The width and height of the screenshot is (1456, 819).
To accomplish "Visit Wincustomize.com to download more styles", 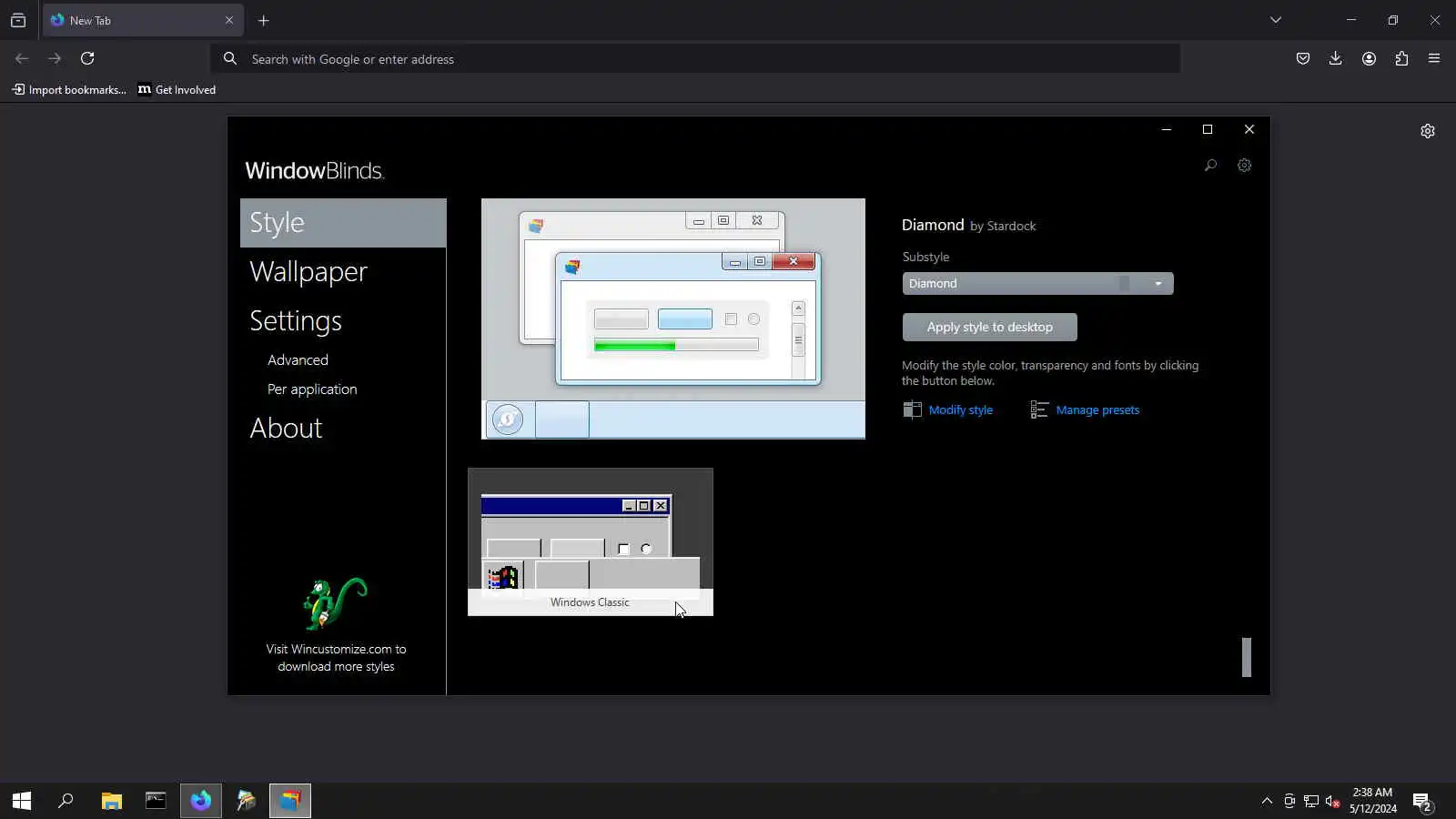I will [336, 658].
